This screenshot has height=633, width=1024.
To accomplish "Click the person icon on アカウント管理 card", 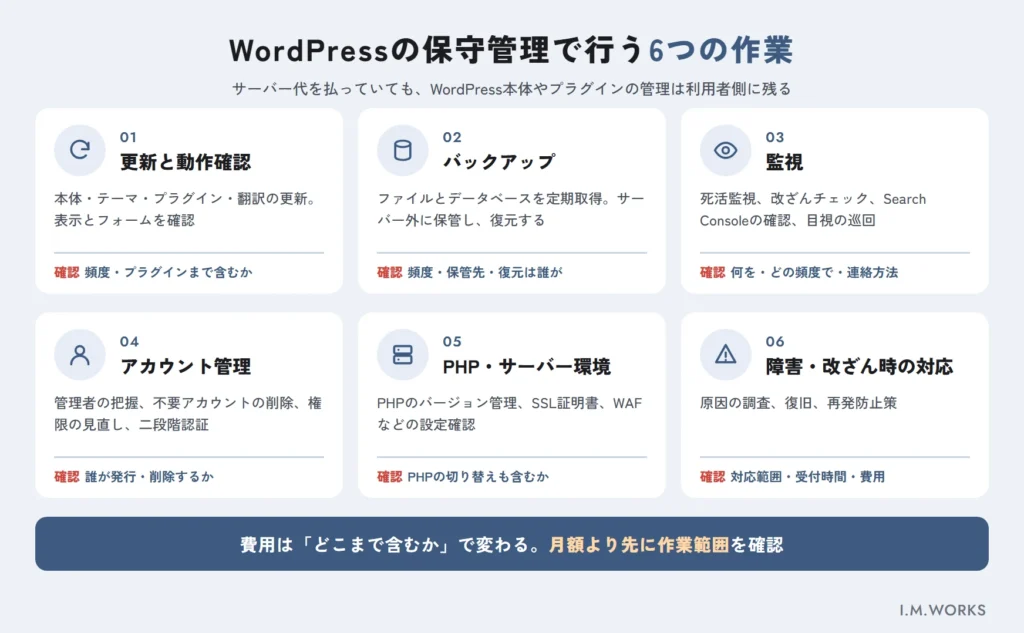I will tap(80, 355).
